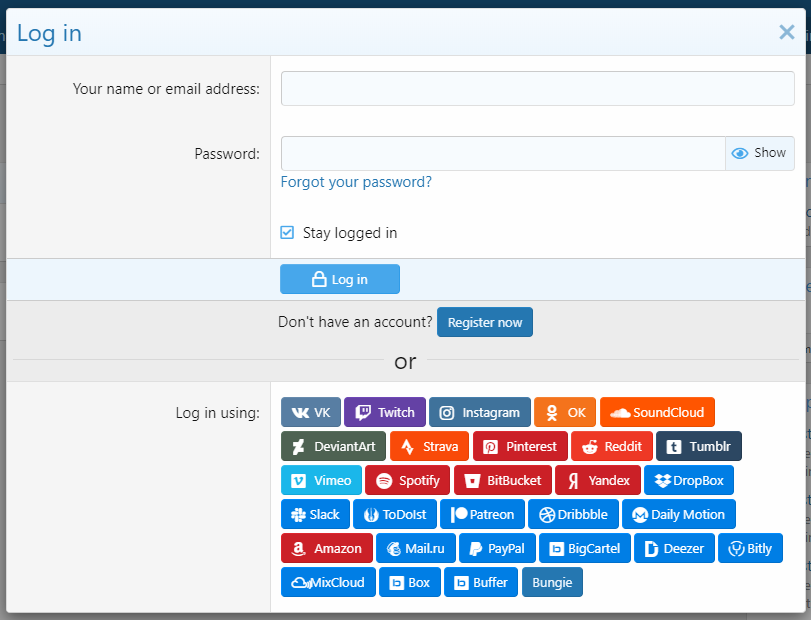This screenshot has height=620, width=811.
Task: Select Mail.ru login
Action: click(x=416, y=548)
